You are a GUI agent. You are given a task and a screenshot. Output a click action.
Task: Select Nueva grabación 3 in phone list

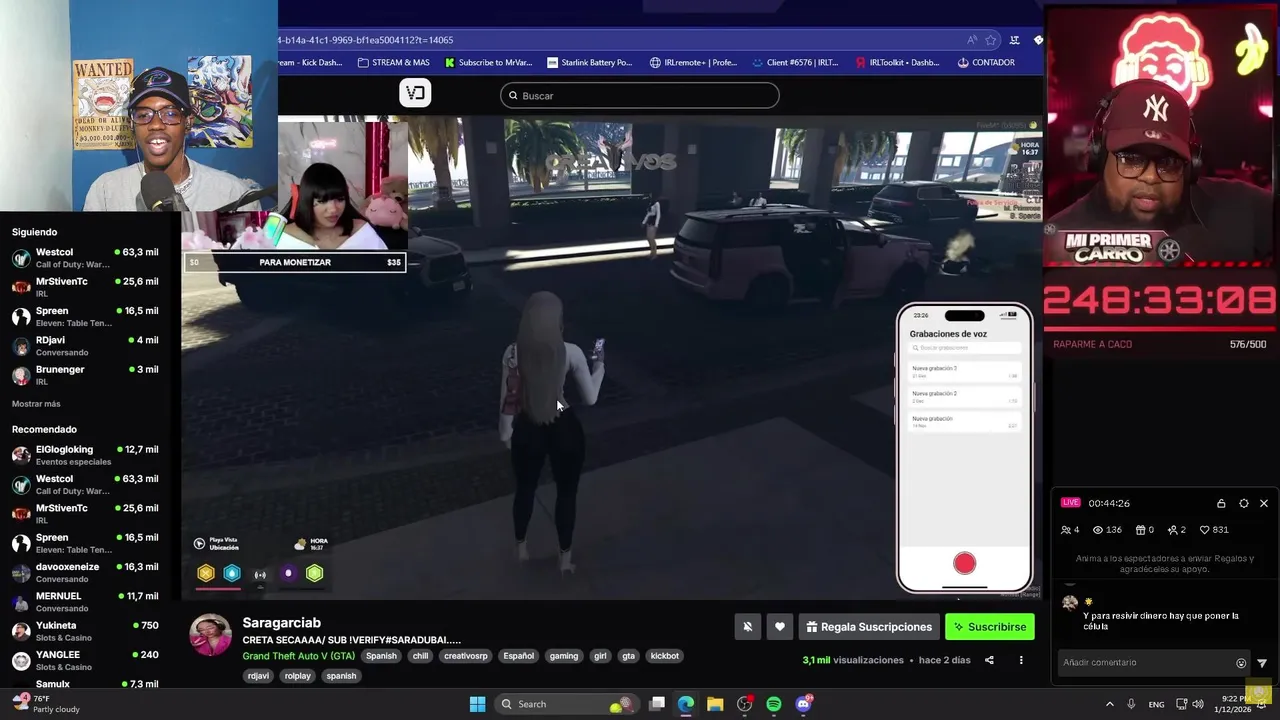pos(964,372)
